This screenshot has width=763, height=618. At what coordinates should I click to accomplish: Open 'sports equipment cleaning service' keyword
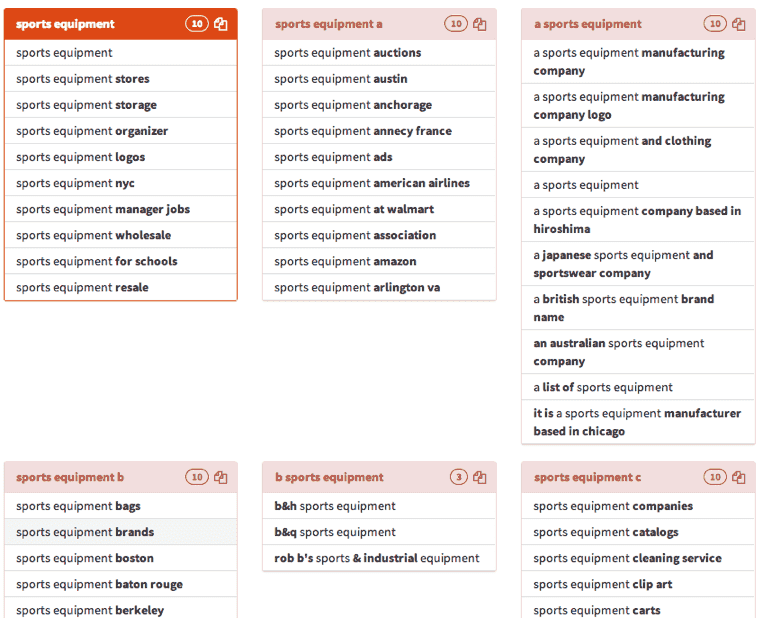coord(638,558)
